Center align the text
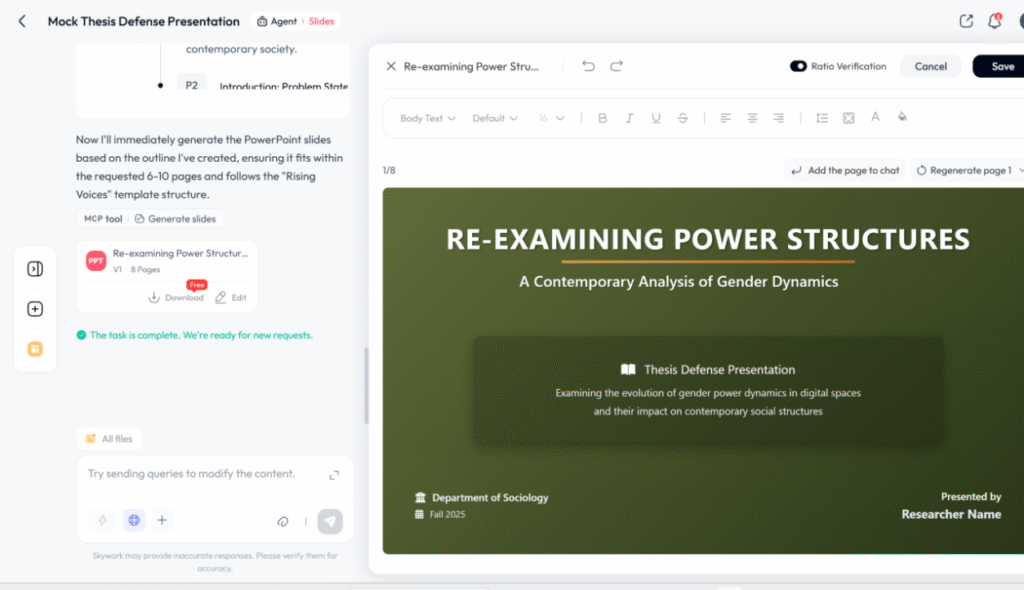This screenshot has height=590, width=1024. click(752, 118)
